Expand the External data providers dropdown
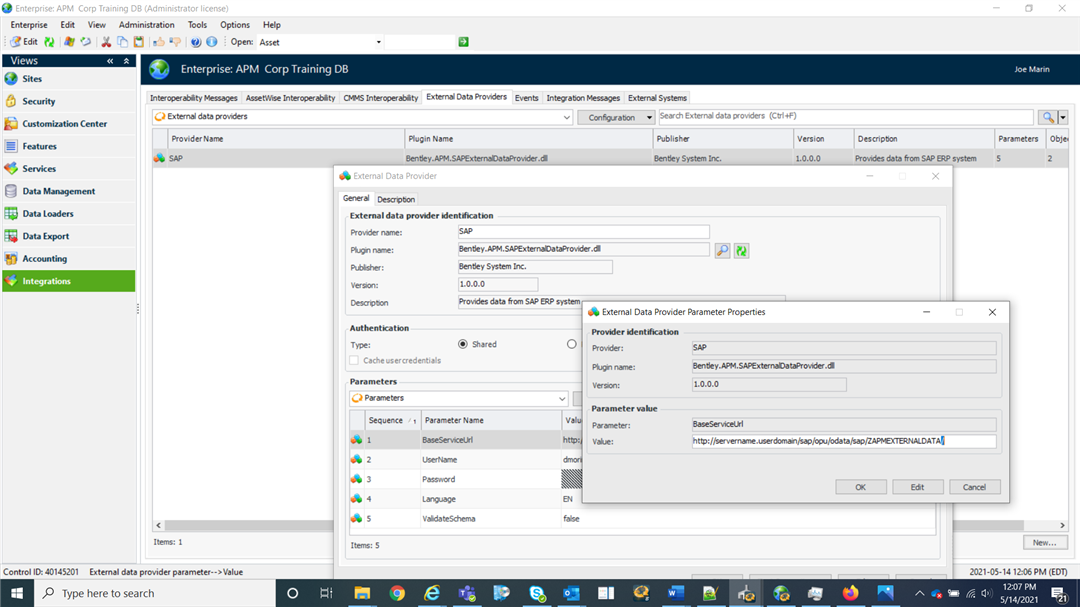The width and height of the screenshot is (1080, 607). point(566,117)
